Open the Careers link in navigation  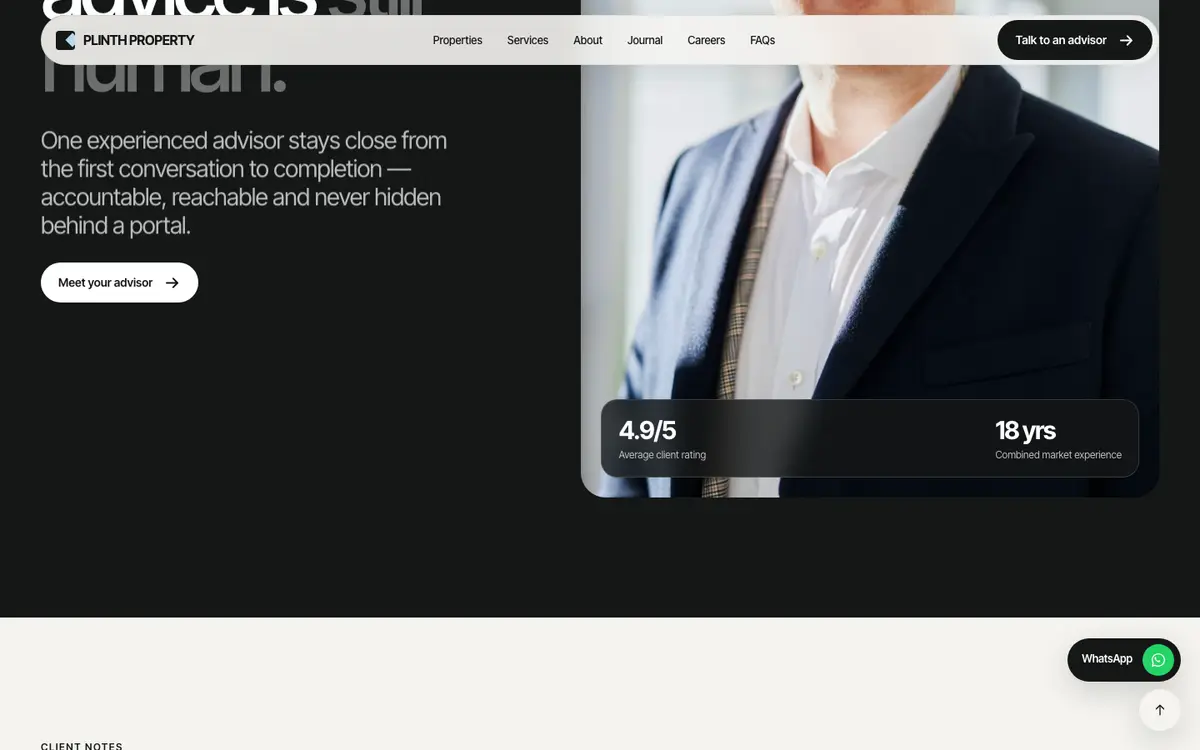(x=706, y=40)
